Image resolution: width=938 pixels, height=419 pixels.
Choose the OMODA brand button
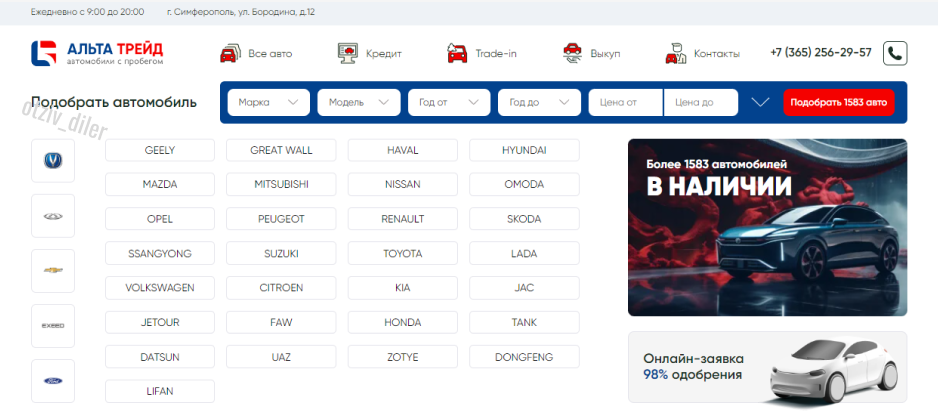pyautogui.click(x=524, y=184)
